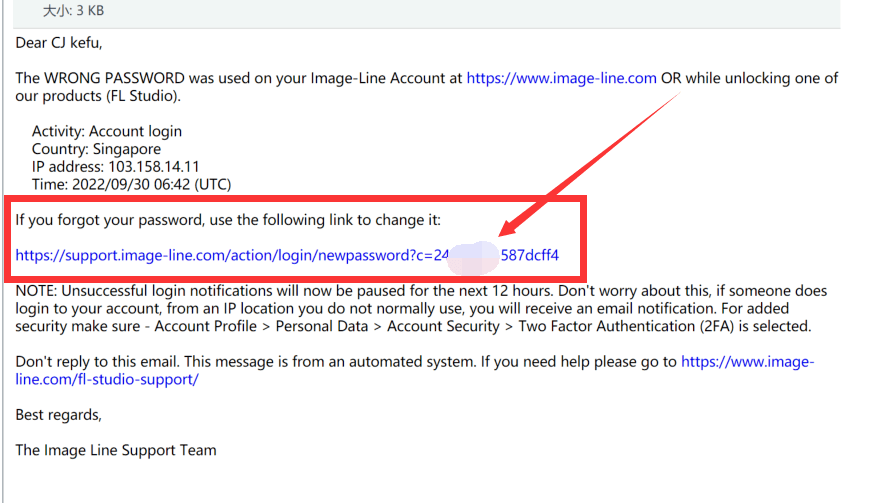Click 'IP address: 103.158.14.11' line
Screen dimensions: 894x503
116,167
